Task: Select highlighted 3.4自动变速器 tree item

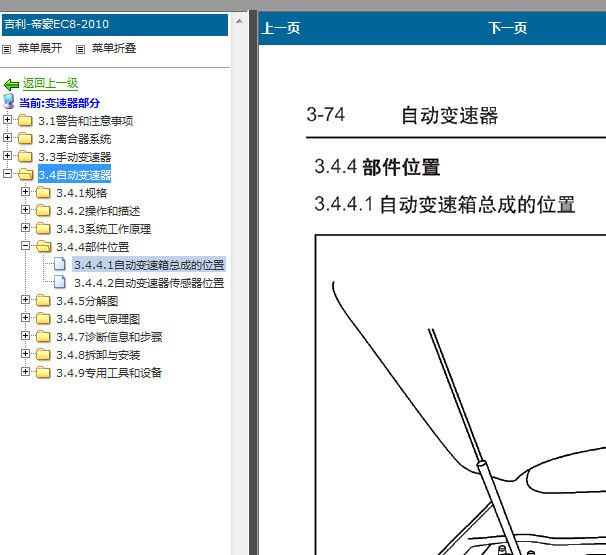Action: [75, 175]
